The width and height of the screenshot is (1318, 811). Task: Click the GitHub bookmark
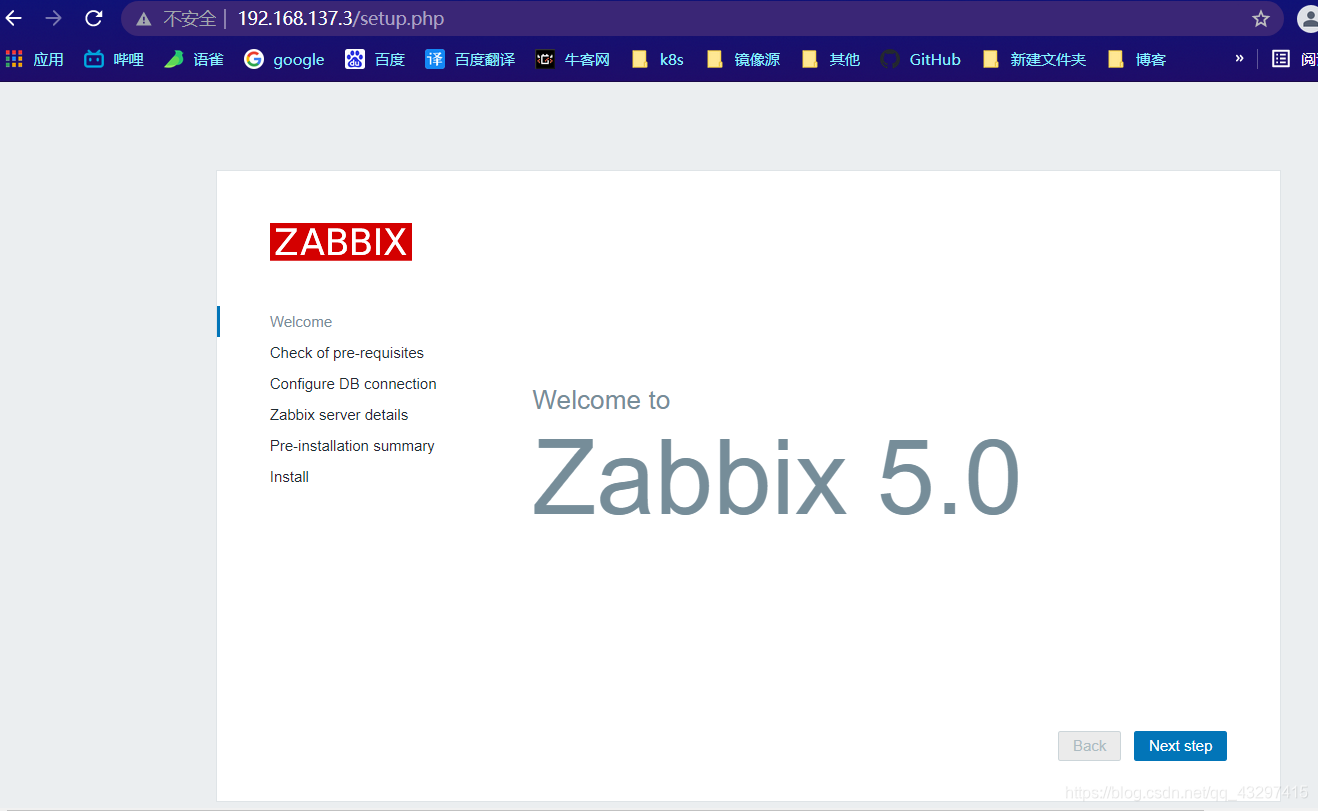tap(919, 59)
